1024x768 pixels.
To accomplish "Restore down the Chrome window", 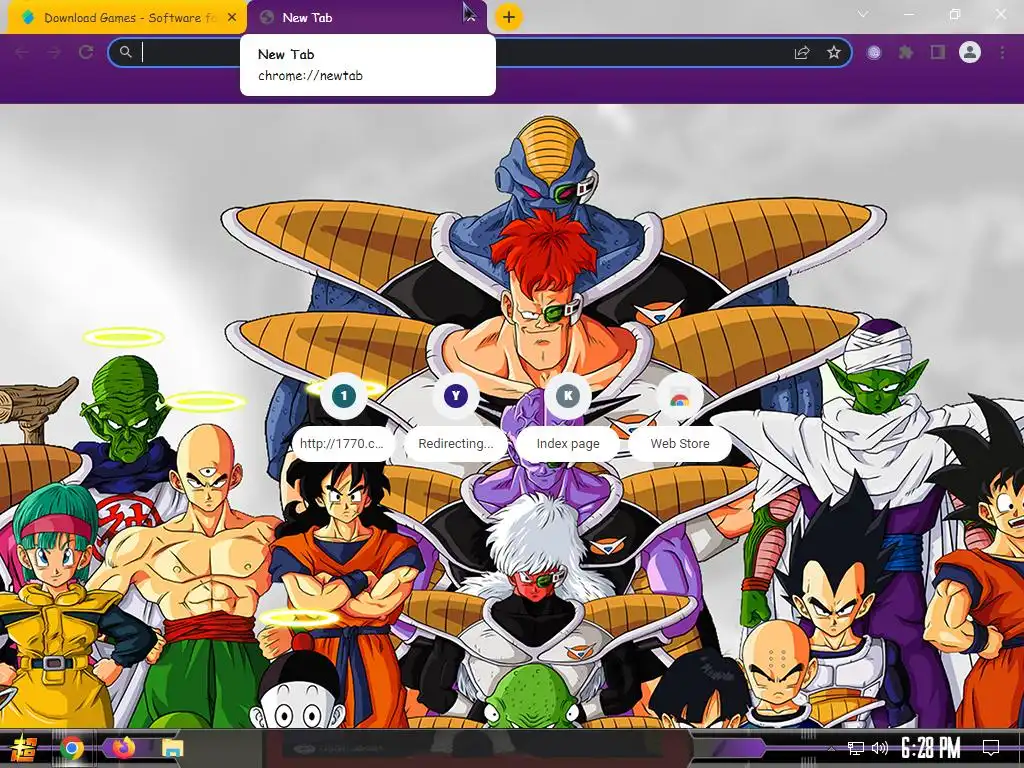I will click(x=955, y=14).
